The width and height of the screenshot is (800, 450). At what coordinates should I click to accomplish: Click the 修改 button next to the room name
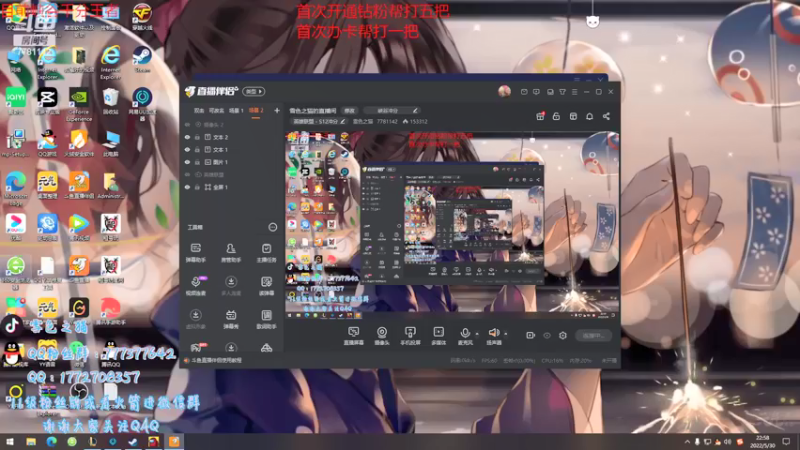[x=349, y=110]
